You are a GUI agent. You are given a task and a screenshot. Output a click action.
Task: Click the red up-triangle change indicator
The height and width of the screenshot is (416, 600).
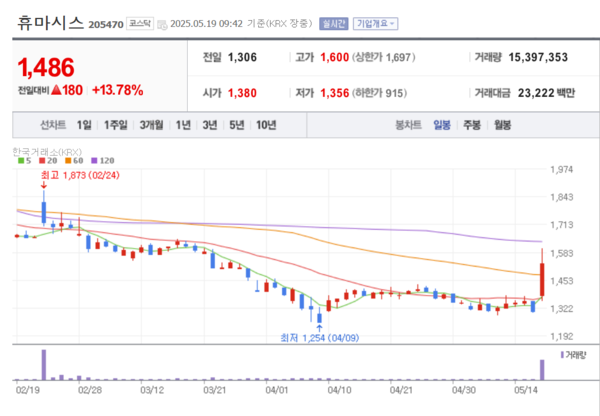56,90
